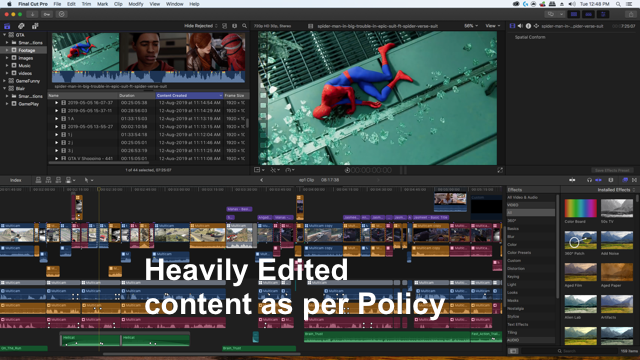
Task: Open the Modify menu
Action: click(136, 4)
